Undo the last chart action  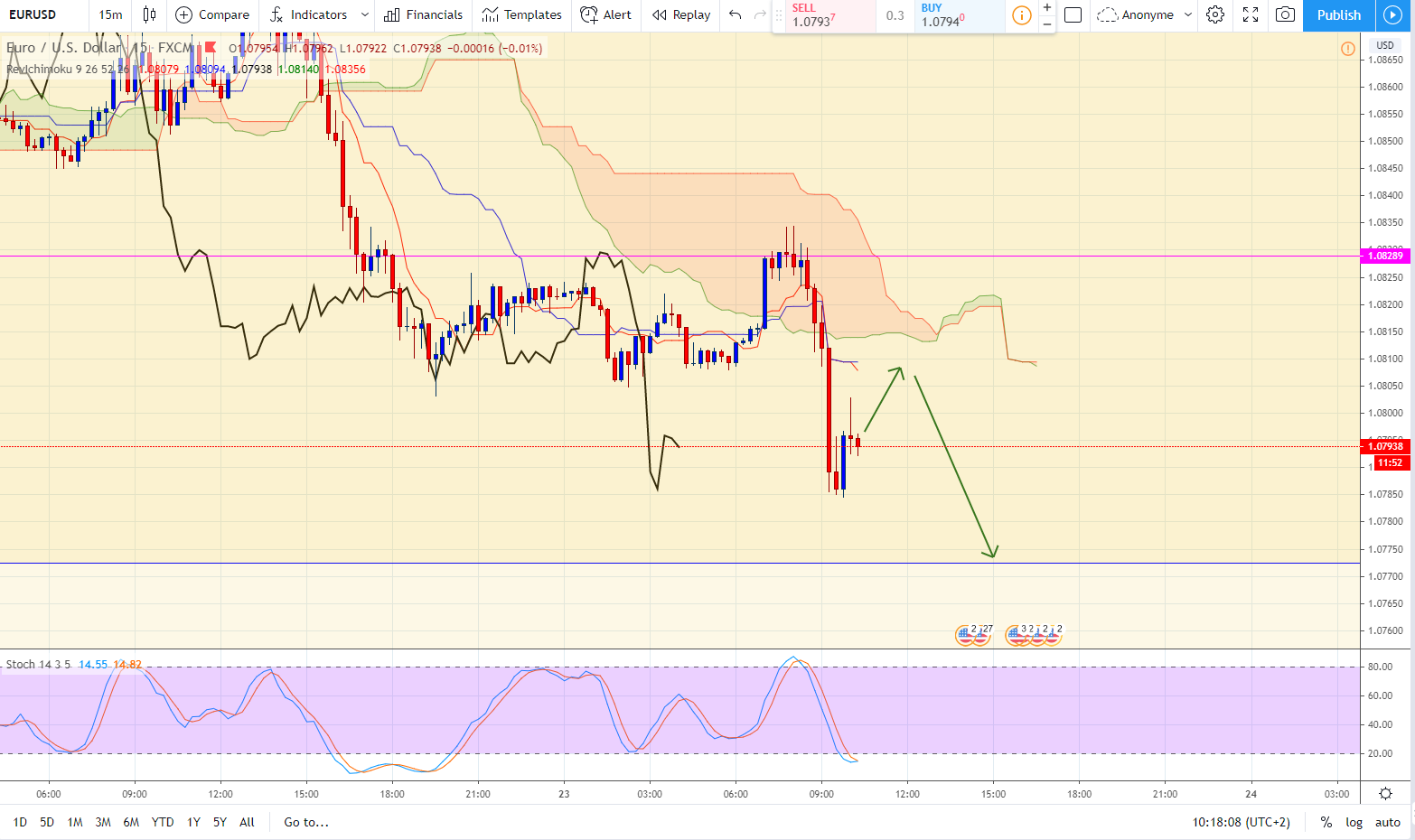click(x=735, y=14)
